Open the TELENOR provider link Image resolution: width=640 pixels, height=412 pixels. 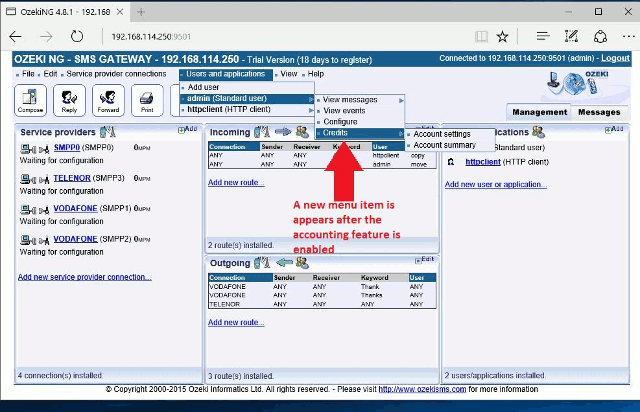(72, 178)
